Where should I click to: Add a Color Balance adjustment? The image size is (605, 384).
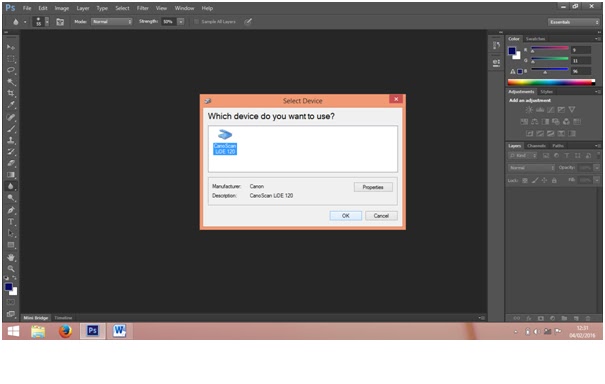(535, 122)
